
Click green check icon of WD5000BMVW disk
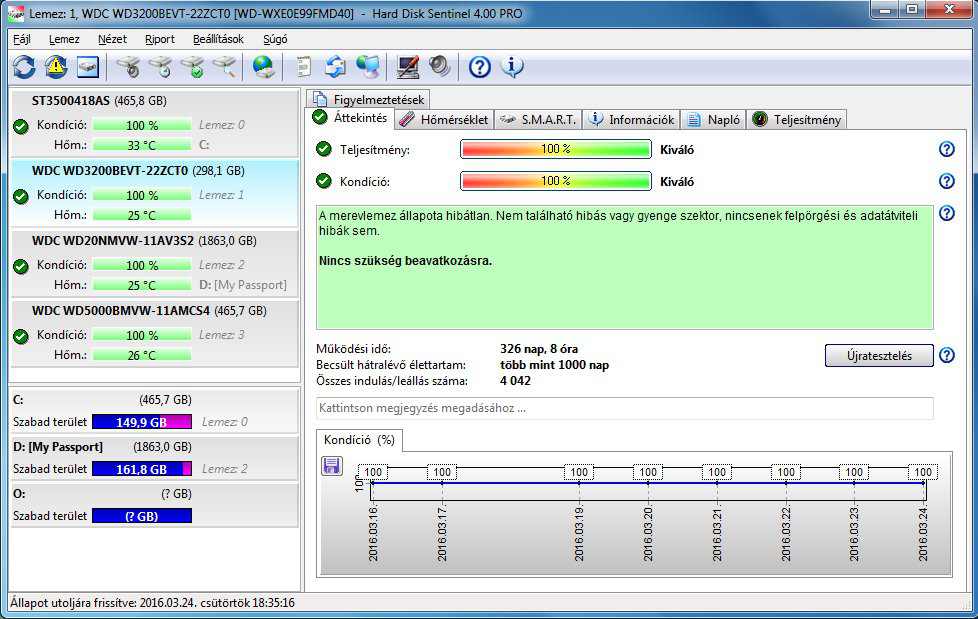pos(21,336)
